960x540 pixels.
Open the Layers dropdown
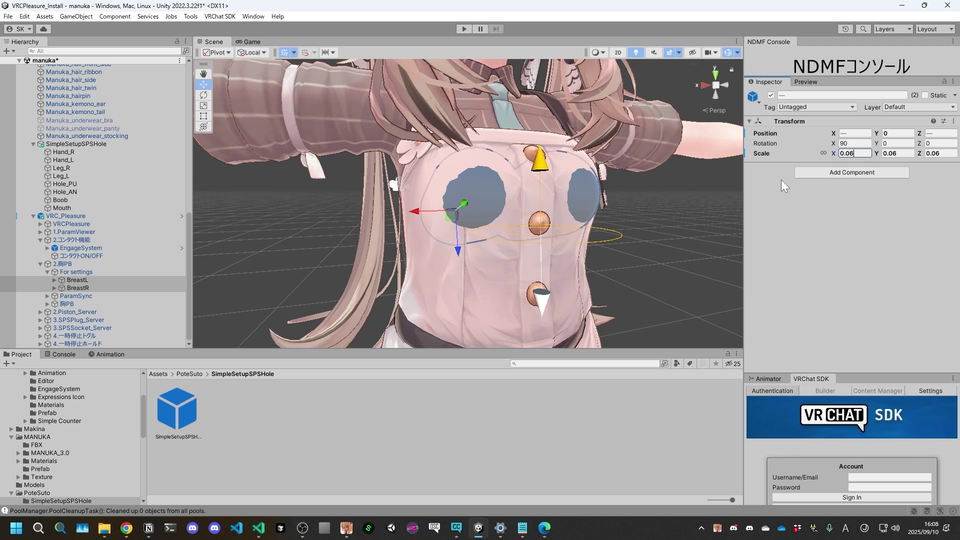pos(893,29)
